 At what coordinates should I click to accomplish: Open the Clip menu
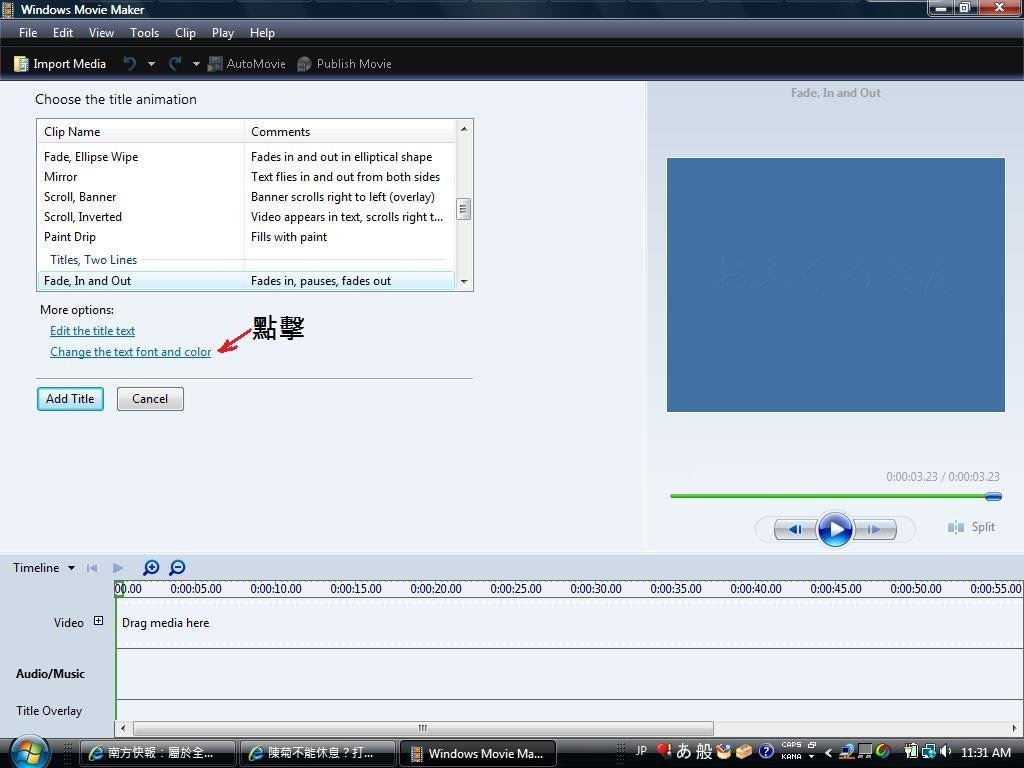[x=185, y=33]
